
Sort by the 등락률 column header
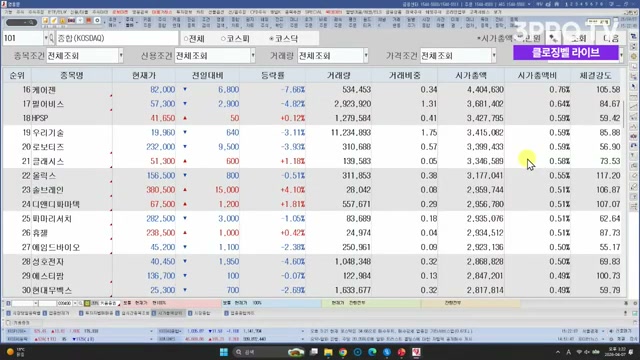[x=273, y=76]
